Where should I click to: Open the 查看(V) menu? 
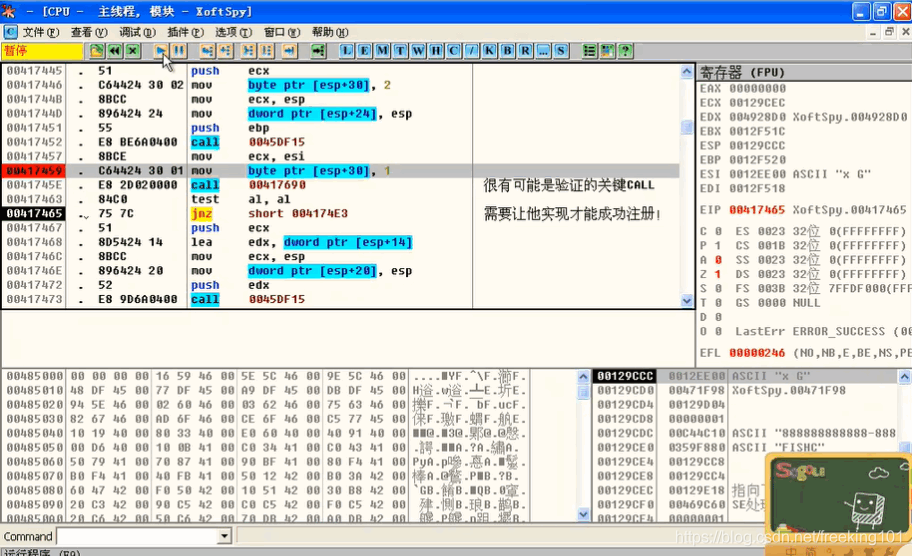click(89, 32)
